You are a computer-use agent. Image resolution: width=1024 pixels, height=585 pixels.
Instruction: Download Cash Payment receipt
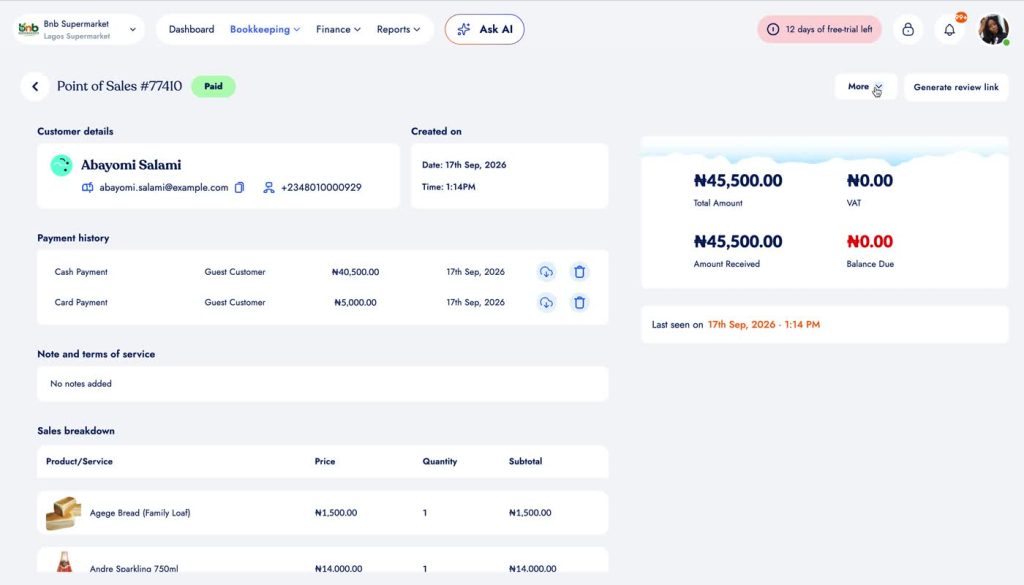(546, 272)
